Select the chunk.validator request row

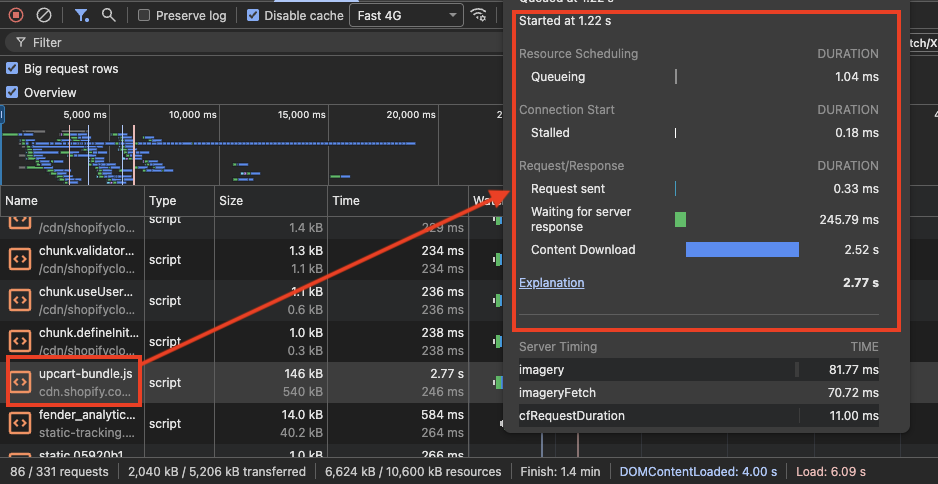(251, 260)
